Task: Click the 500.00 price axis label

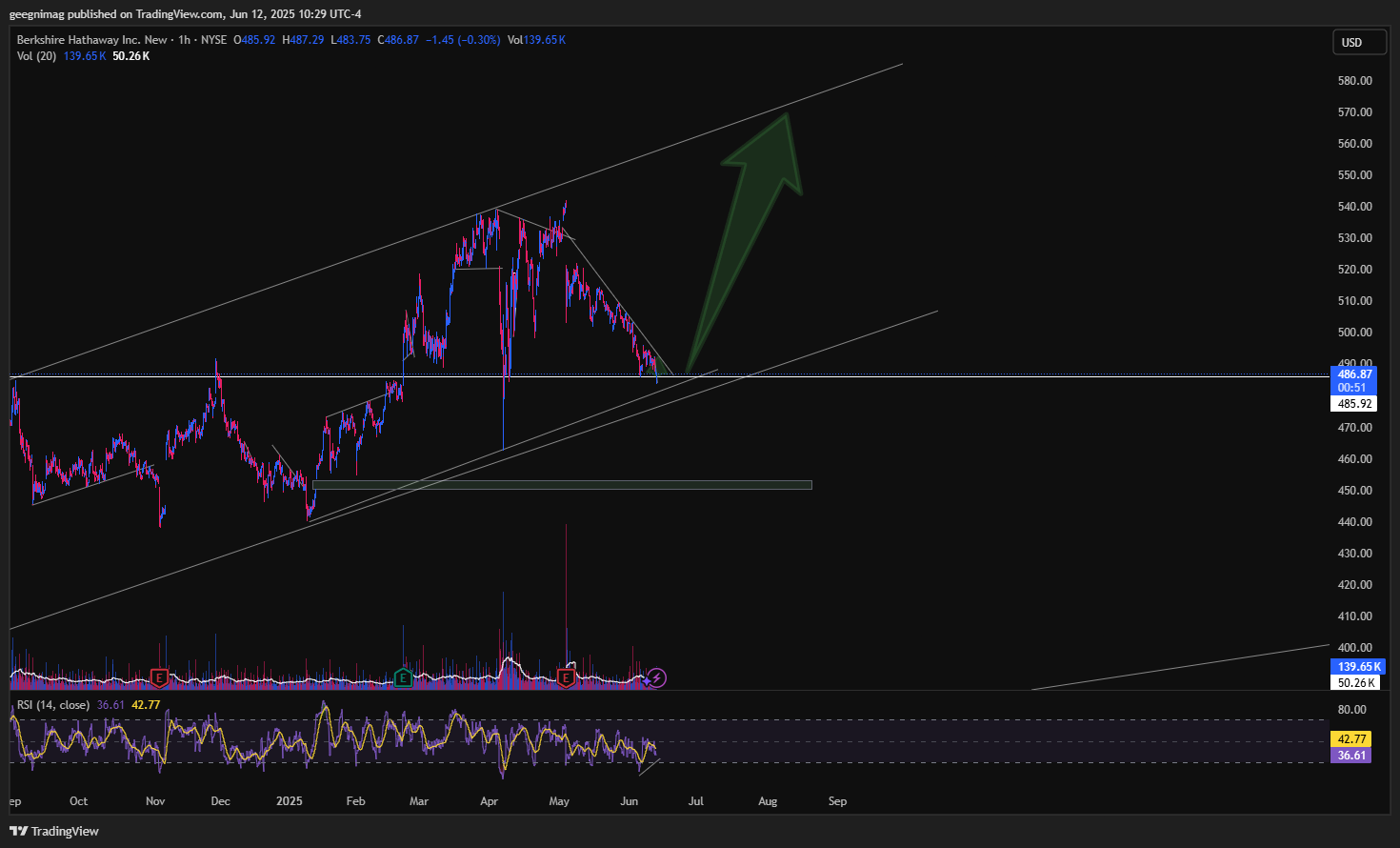Action: point(1354,333)
